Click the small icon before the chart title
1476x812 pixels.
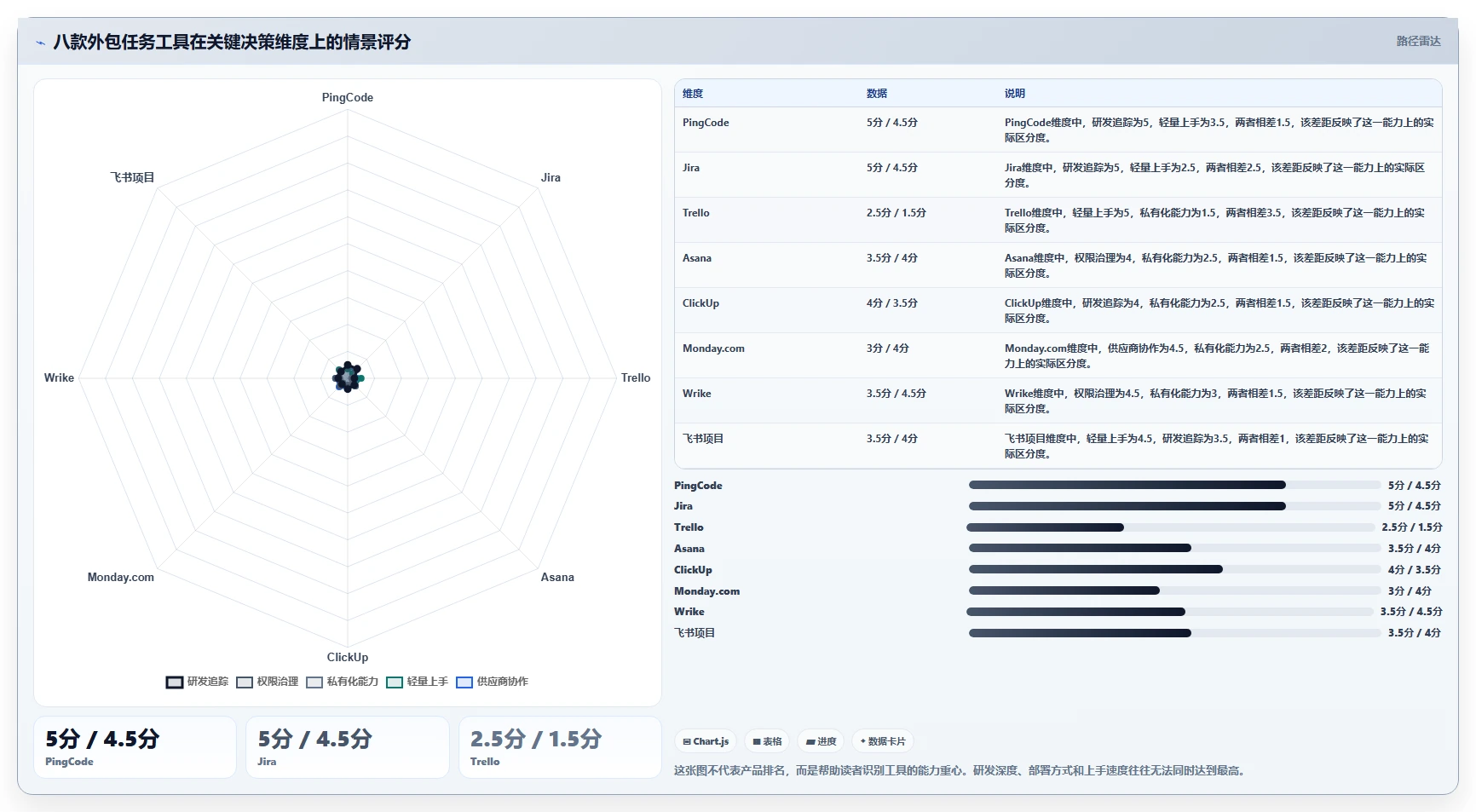pos(40,43)
